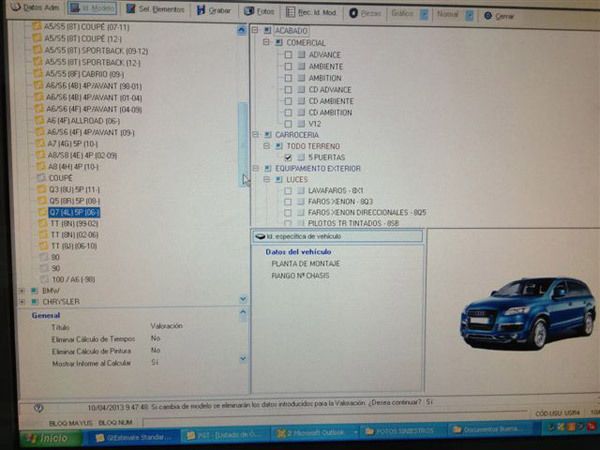Select A8/S8 (4E) 4P (02-09) model
Screen dimensions: 600x450
pyautogui.click(x=83, y=155)
